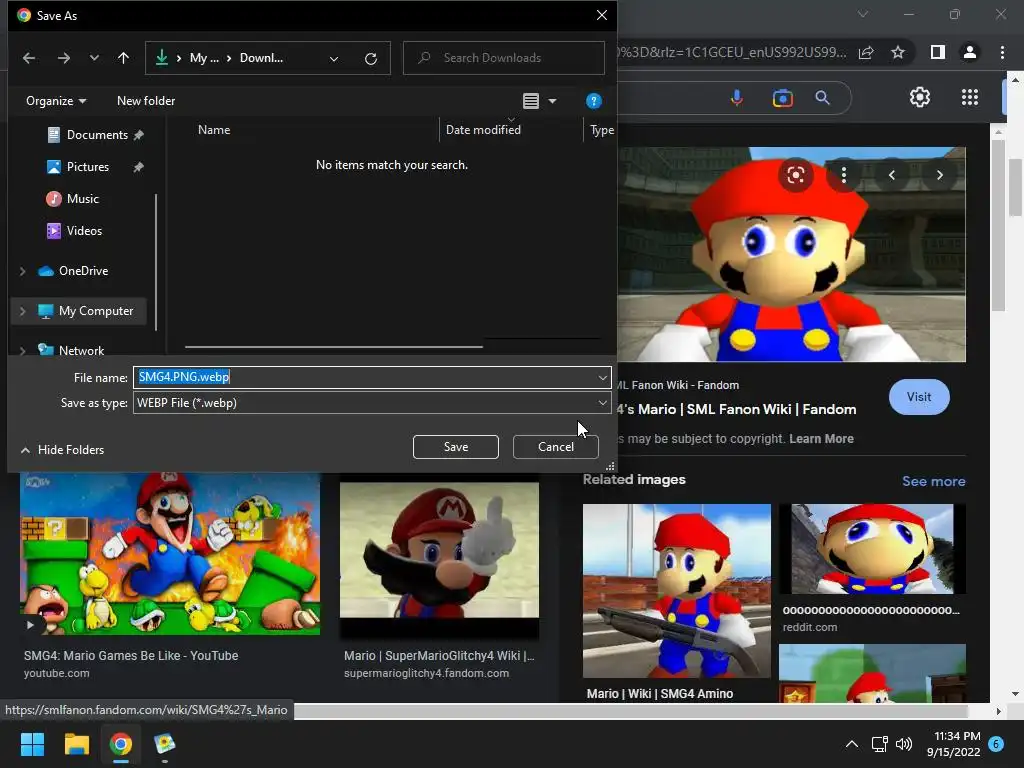Click the refresh button in Save As dialog
The height and width of the screenshot is (768, 1024).
tap(371, 58)
